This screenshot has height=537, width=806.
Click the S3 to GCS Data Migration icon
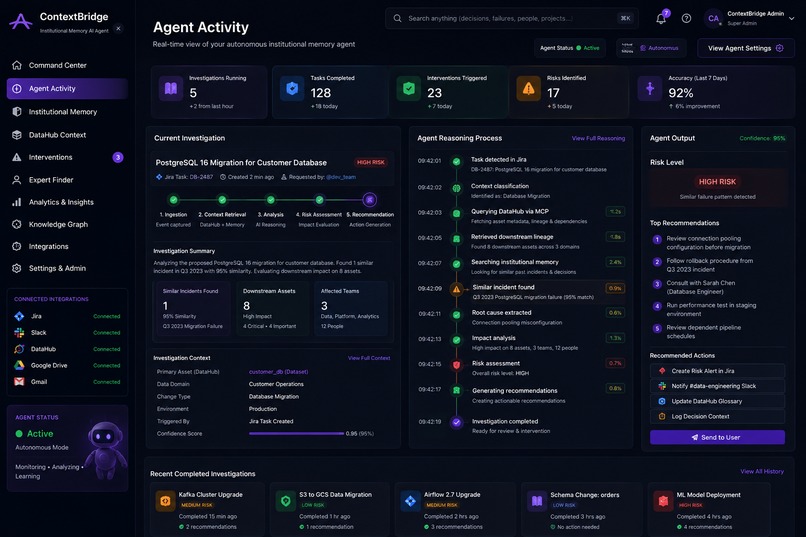[x=286, y=501]
